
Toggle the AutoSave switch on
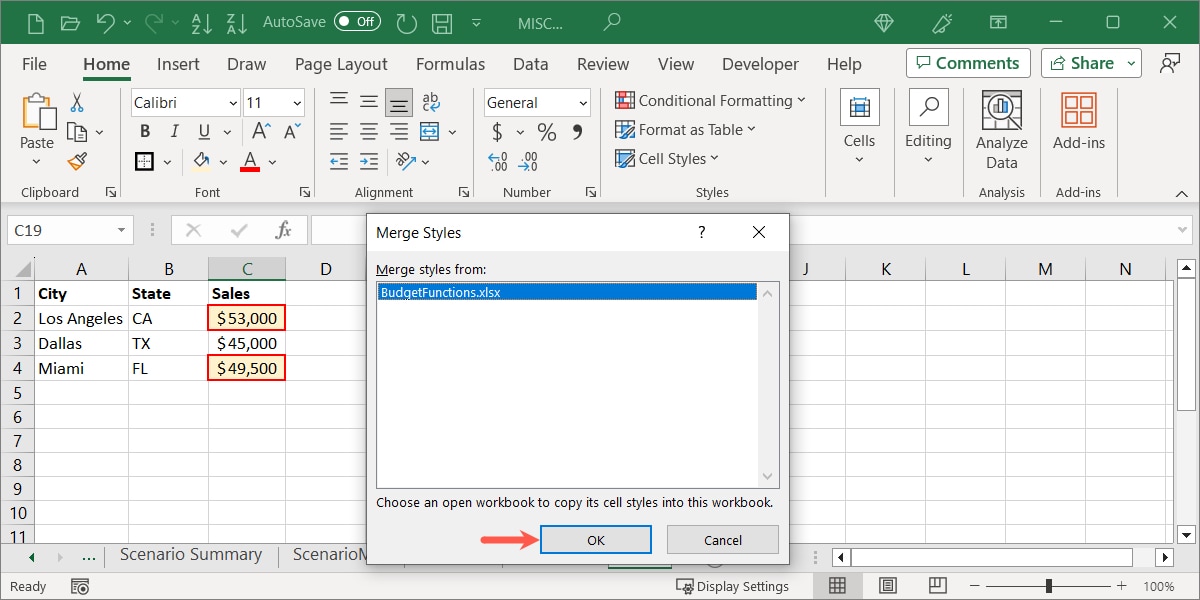pyautogui.click(x=357, y=20)
